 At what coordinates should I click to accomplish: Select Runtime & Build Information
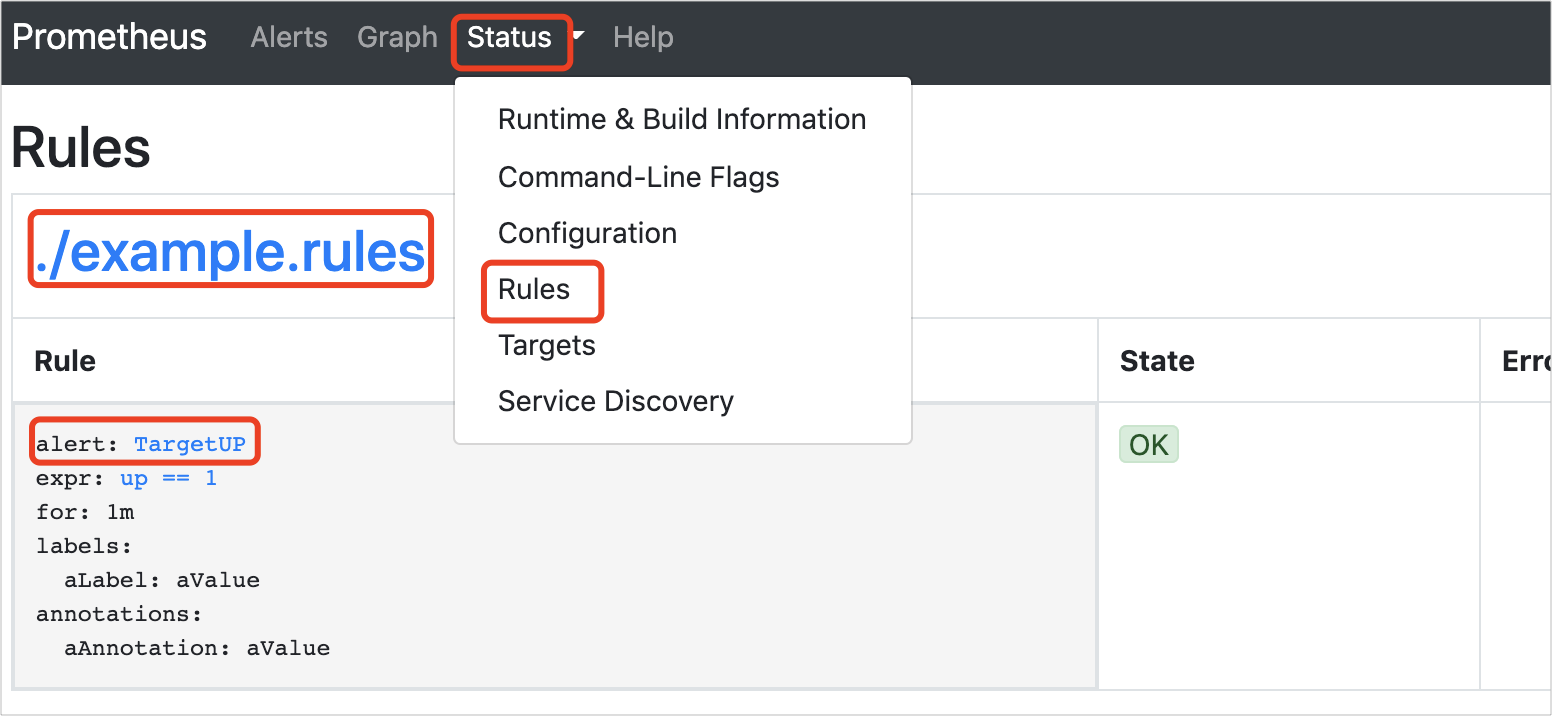pos(682,119)
